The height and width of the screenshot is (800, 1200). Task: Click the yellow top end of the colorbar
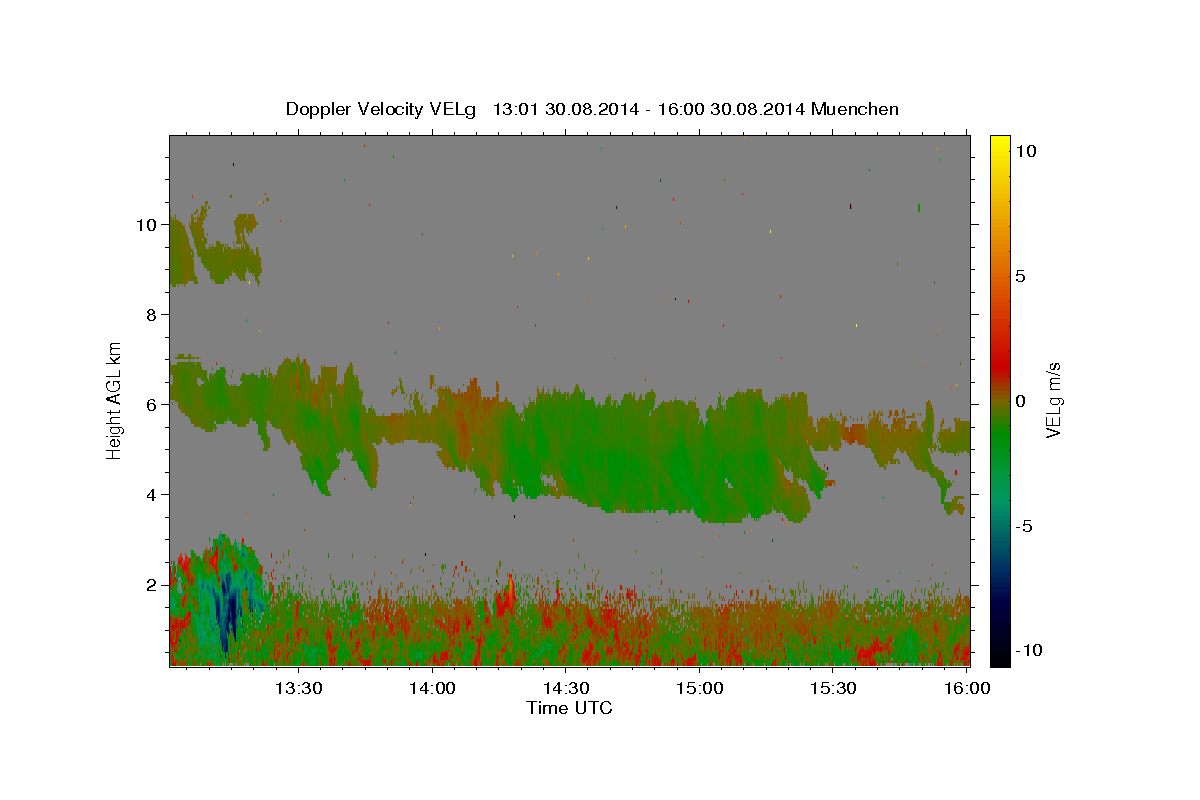[999, 142]
